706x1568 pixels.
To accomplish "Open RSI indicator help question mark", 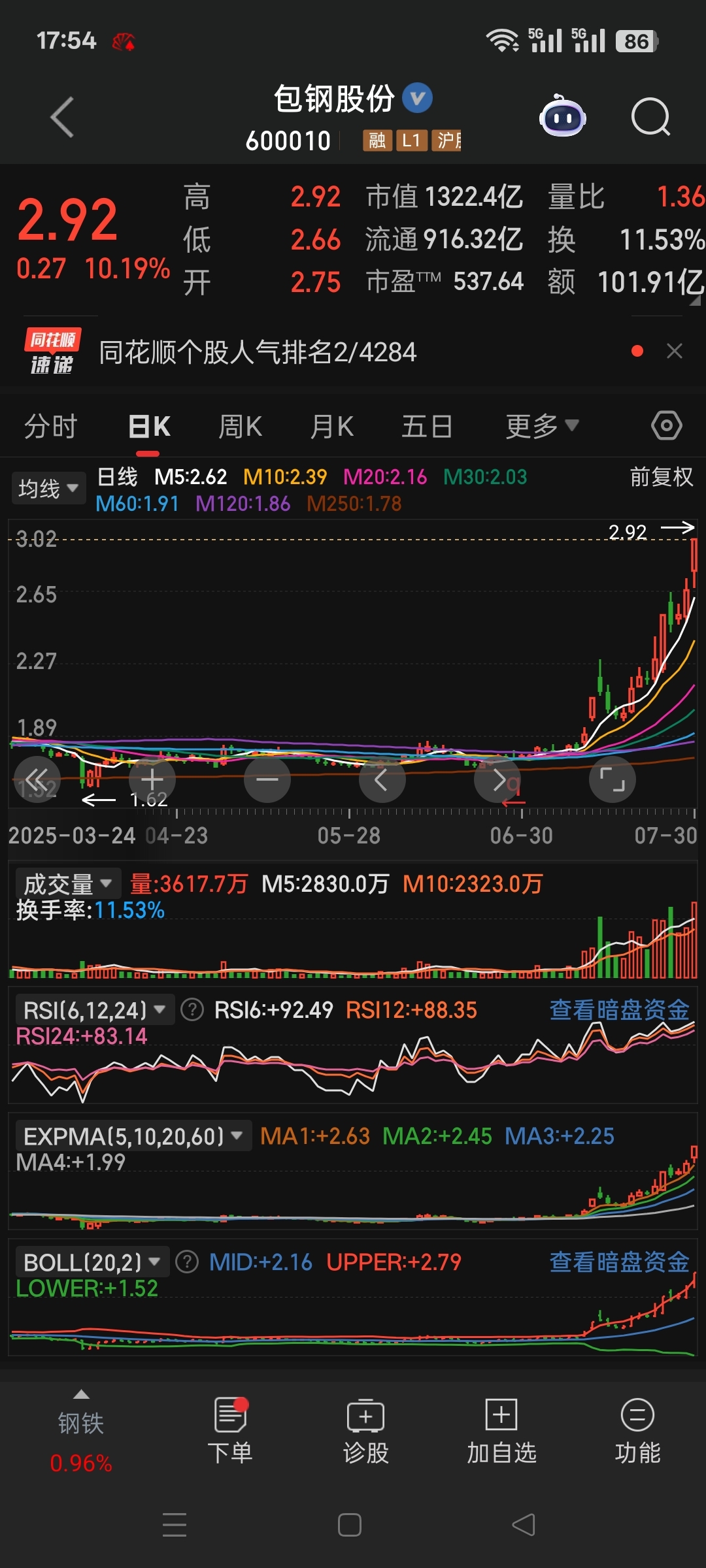I will tap(192, 1009).
